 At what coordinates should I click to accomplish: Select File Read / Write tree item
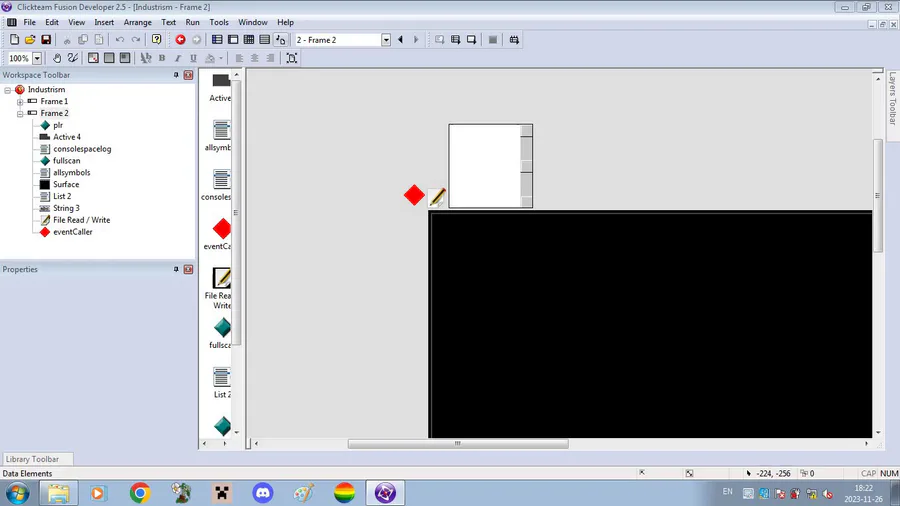[x=82, y=220]
